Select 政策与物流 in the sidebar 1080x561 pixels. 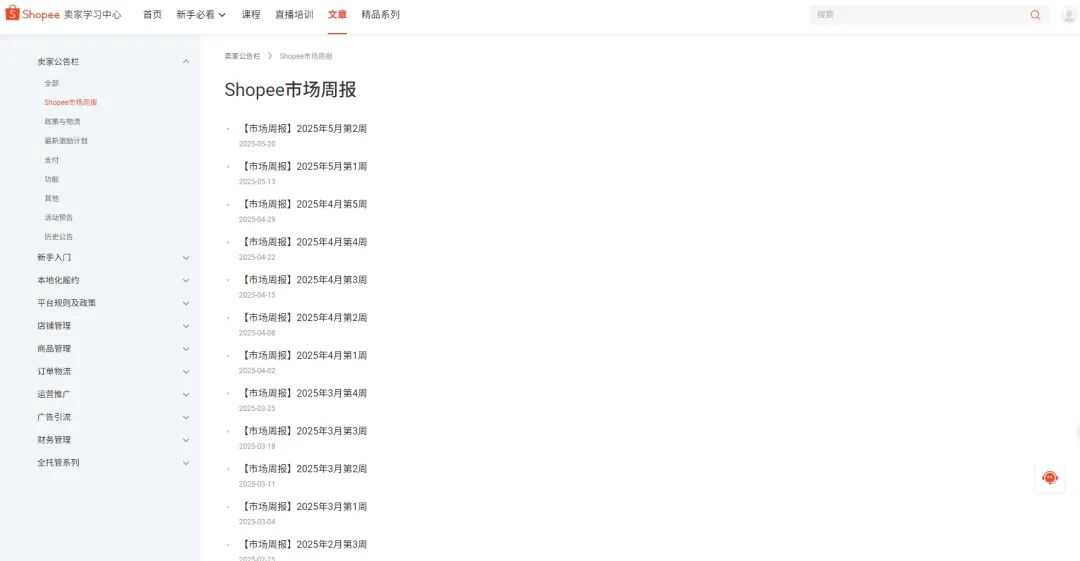tap(62, 121)
